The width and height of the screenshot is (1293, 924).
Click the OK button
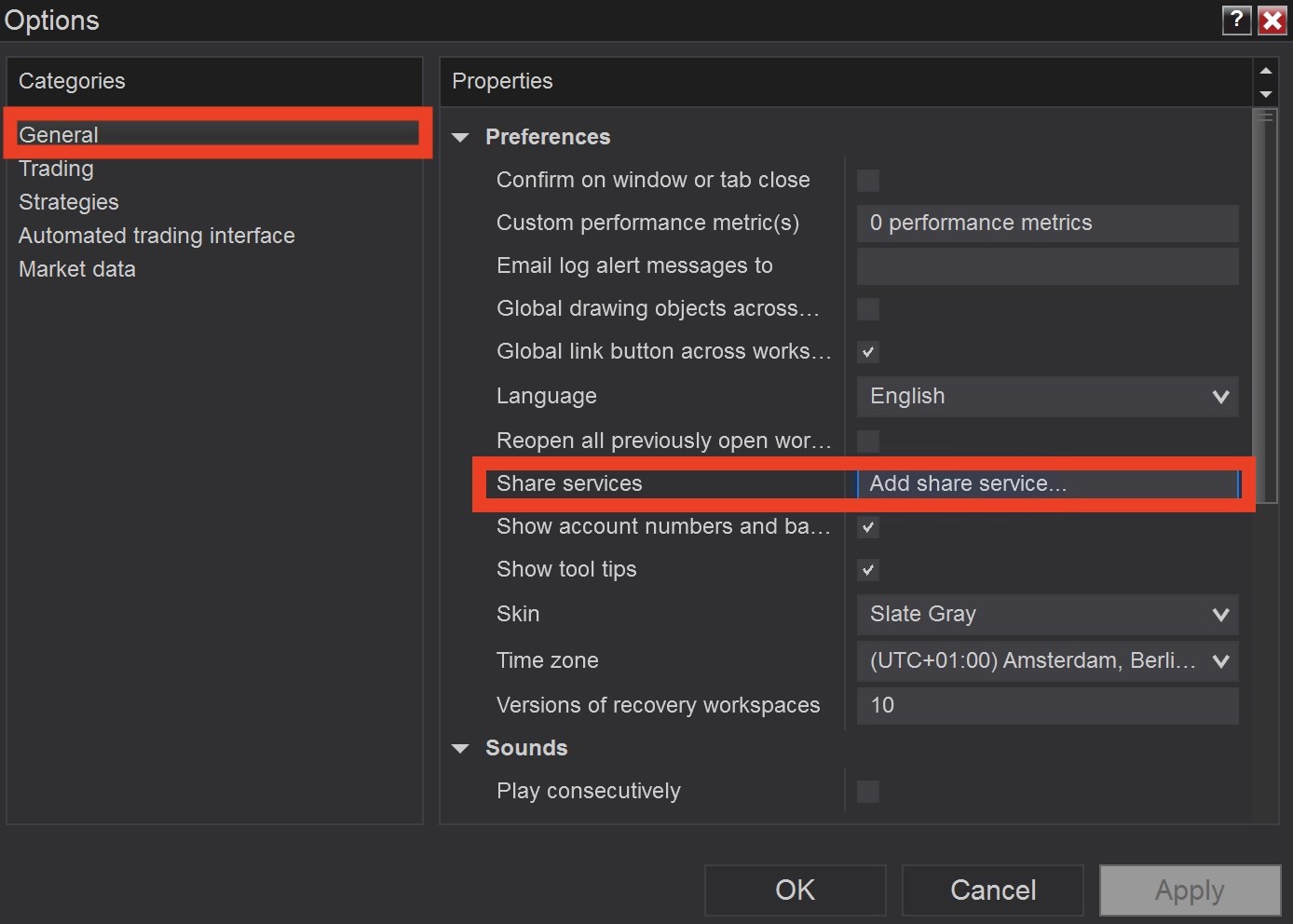tap(795, 890)
